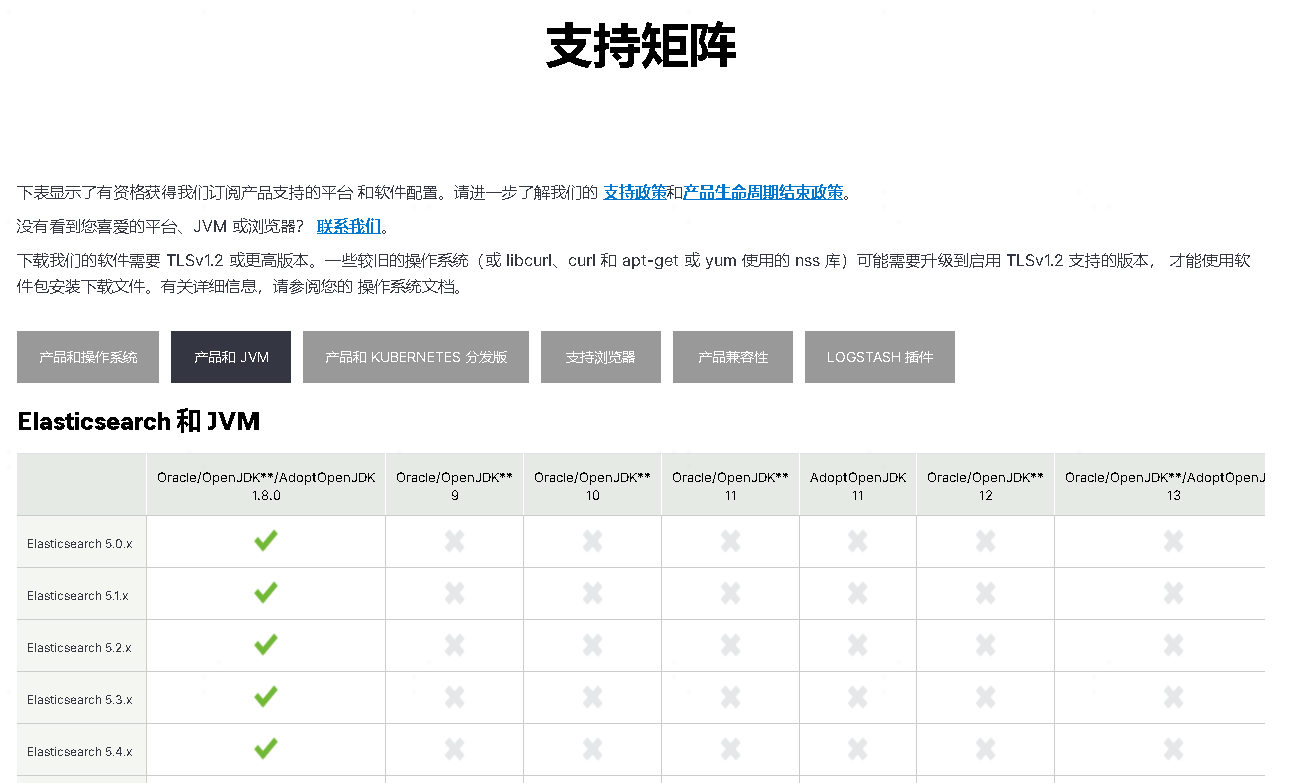Click the JDK 13 cross for Elasticsearch 5.2.x

pyautogui.click(x=1174, y=645)
